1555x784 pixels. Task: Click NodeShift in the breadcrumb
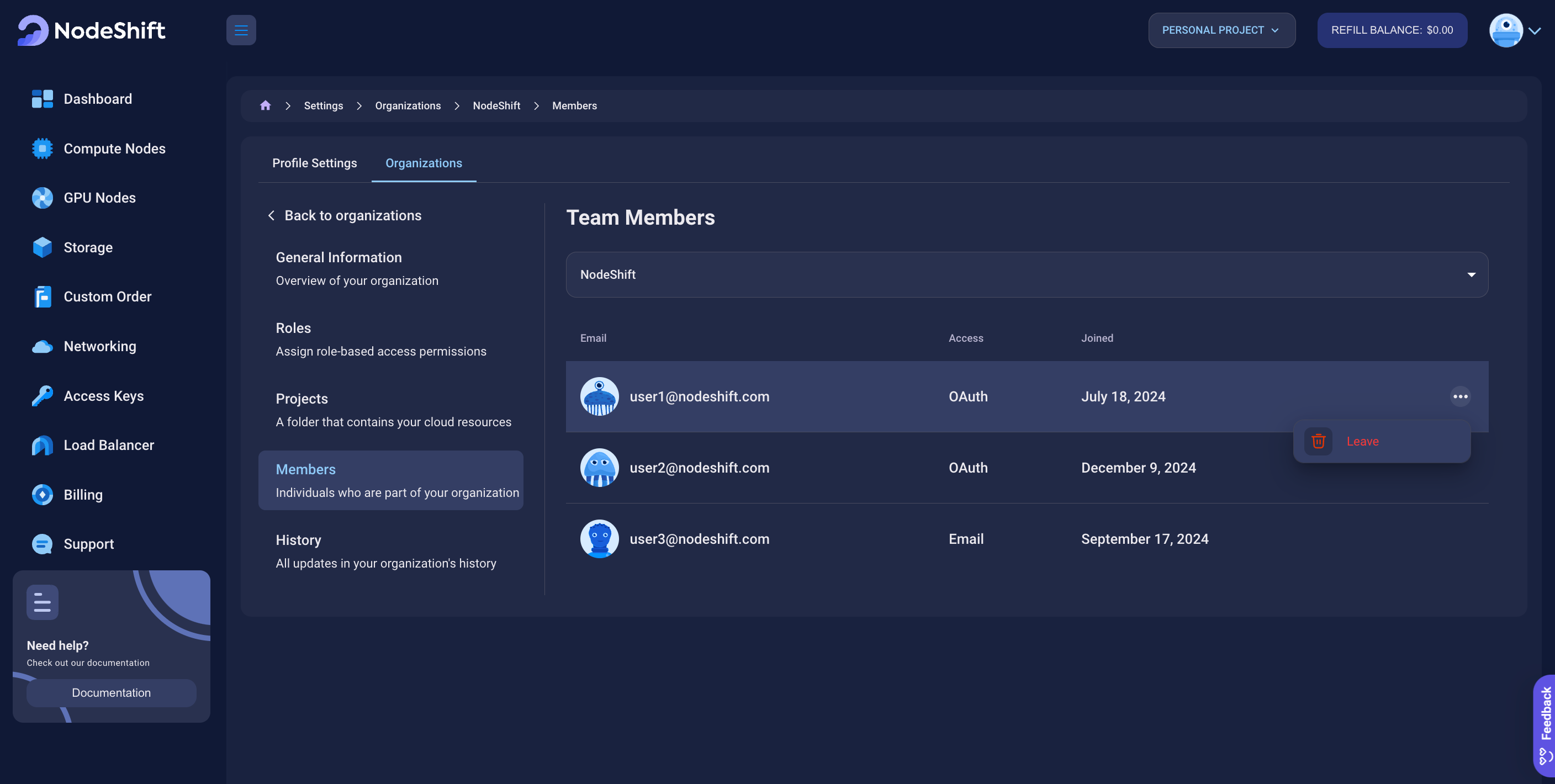pyautogui.click(x=496, y=105)
